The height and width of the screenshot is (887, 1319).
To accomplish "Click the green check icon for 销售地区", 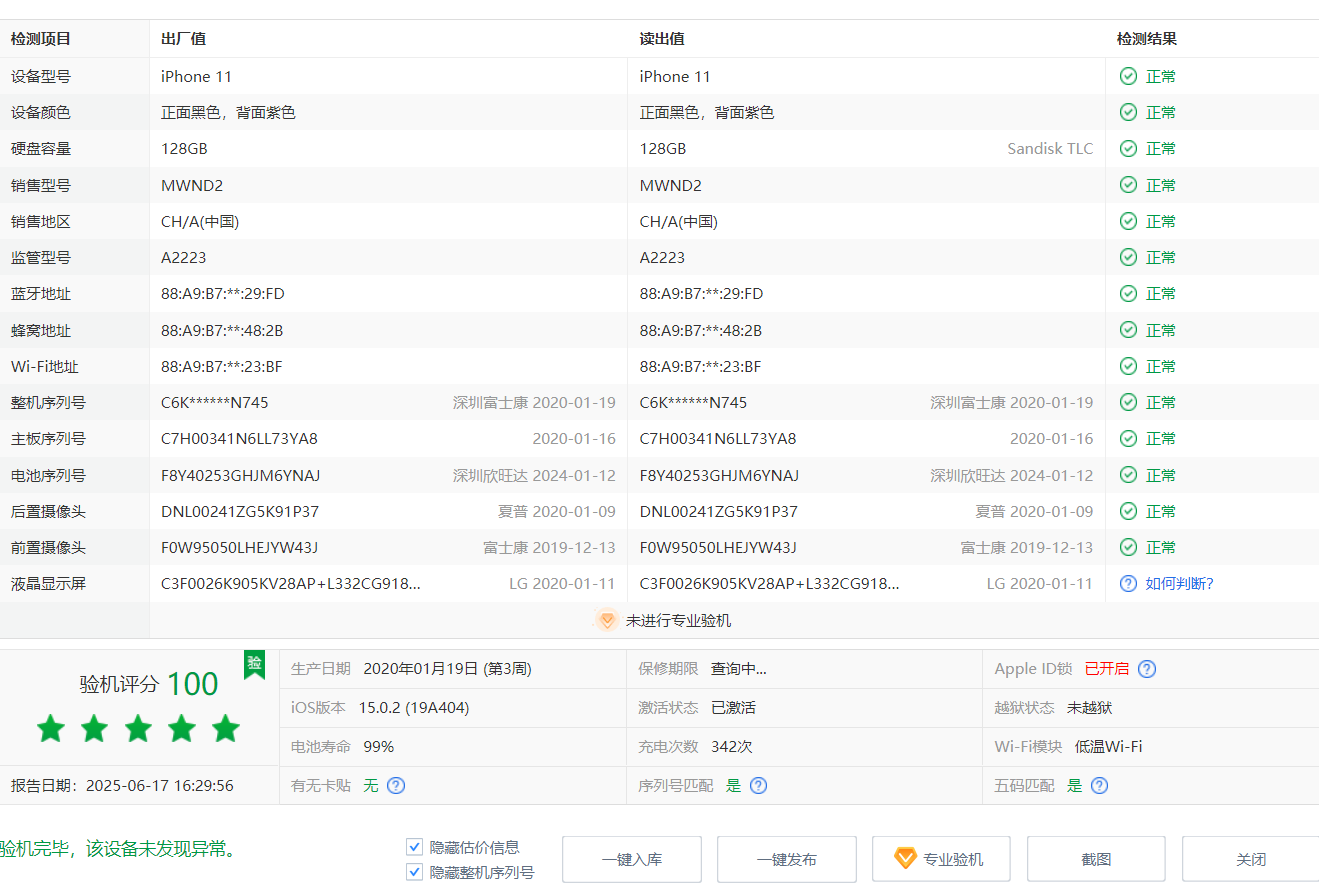I will (x=1128, y=221).
